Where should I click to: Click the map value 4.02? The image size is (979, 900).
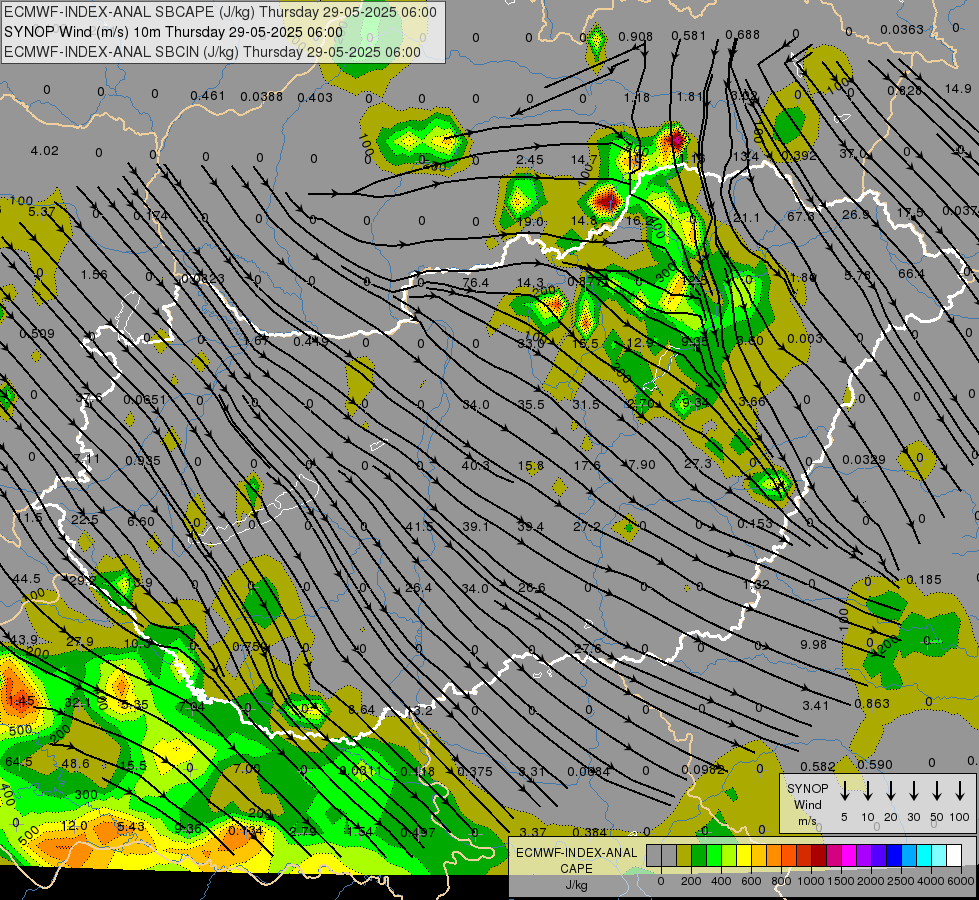[44, 151]
